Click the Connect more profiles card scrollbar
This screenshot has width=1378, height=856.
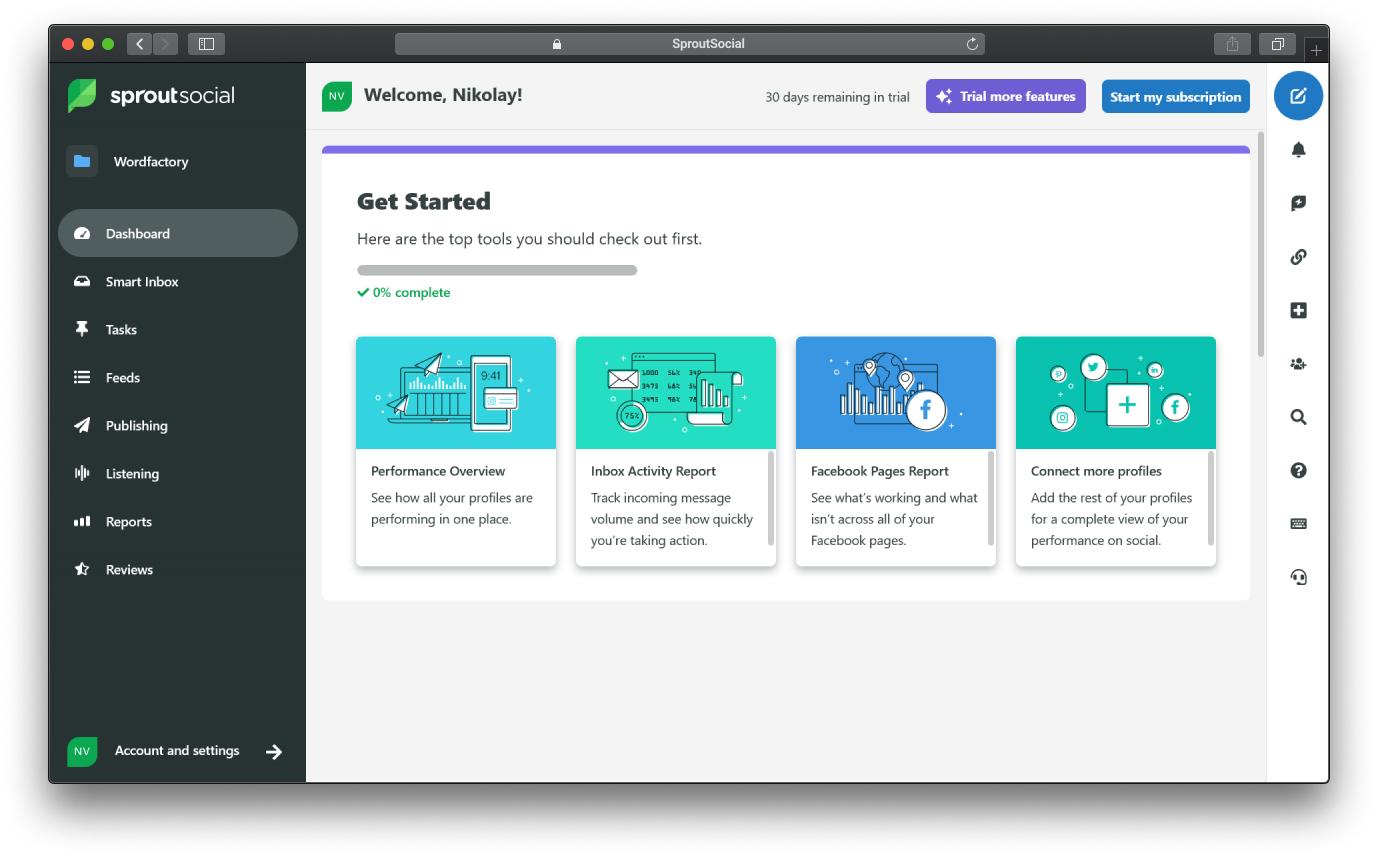pyautogui.click(x=1211, y=498)
